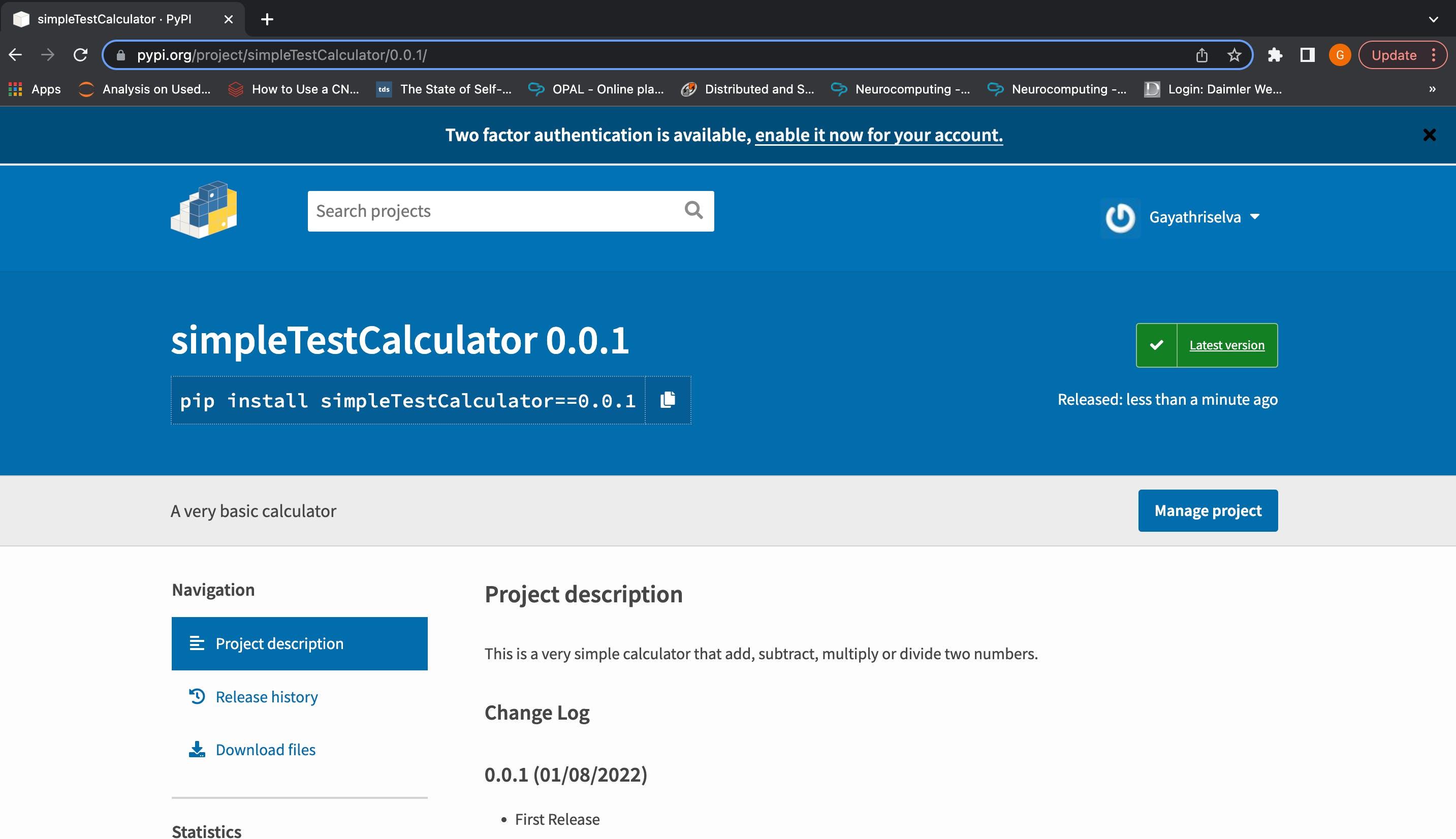Bookmark this page with star icon
The height and width of the screenshot is (839, 1456).
1233,55
